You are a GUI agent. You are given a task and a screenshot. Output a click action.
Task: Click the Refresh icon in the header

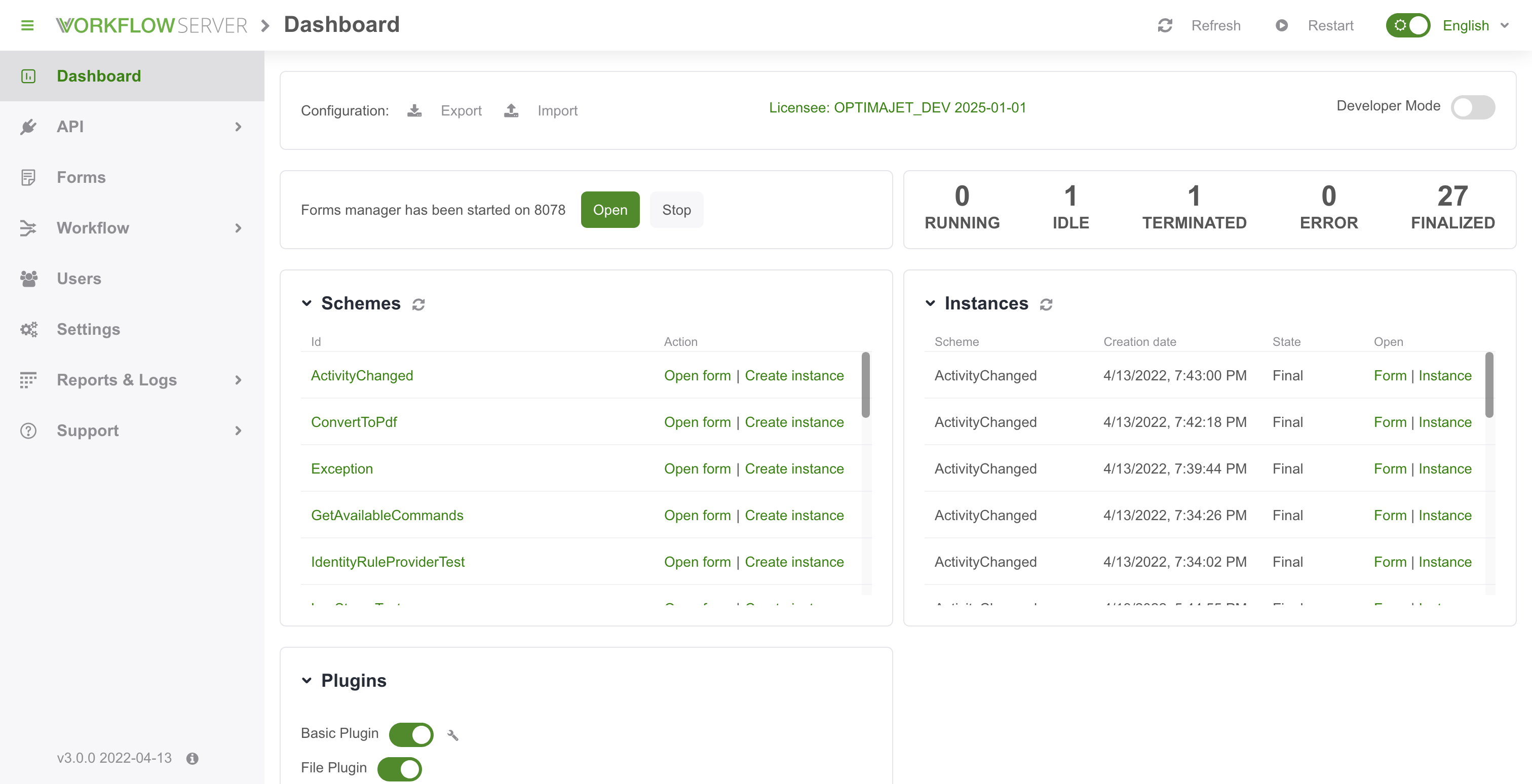(x=1165, y=25)
